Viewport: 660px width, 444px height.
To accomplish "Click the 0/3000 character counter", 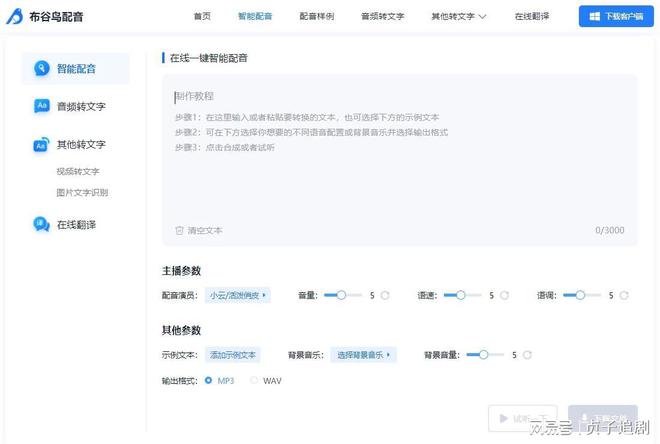I will tap(609, 230).
